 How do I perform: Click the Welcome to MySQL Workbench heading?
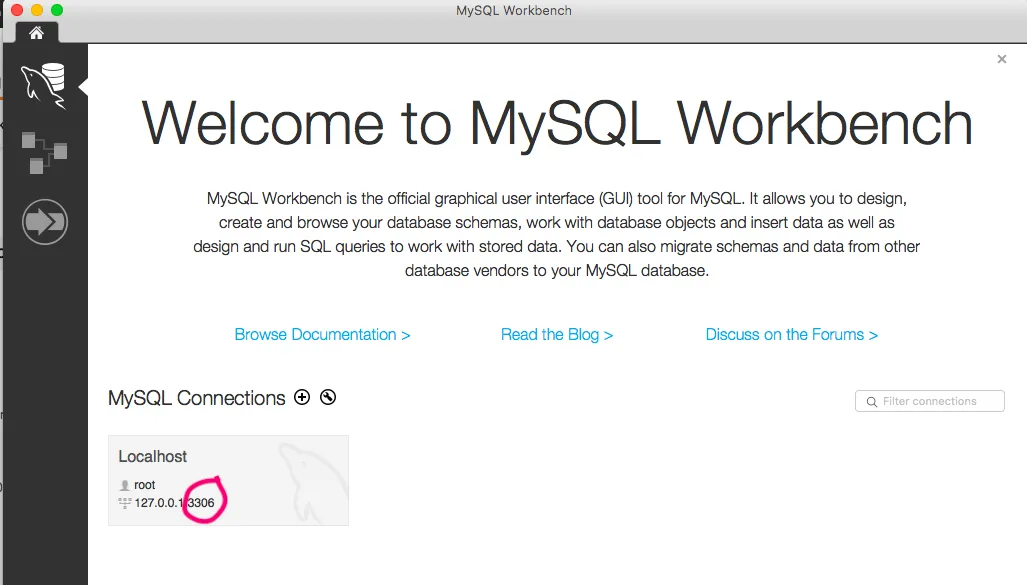(x=557, y=123)
